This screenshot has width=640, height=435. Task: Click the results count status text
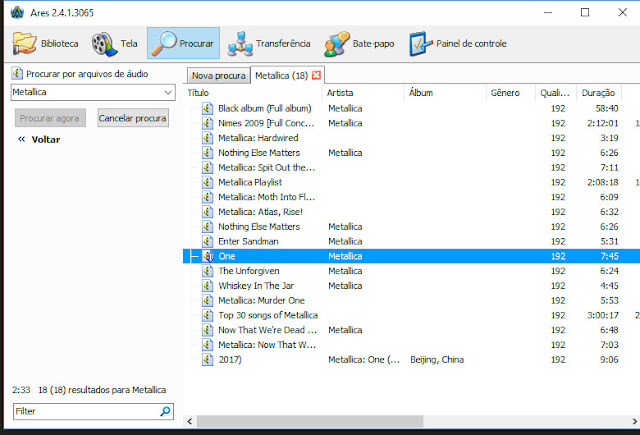point(102,390)
